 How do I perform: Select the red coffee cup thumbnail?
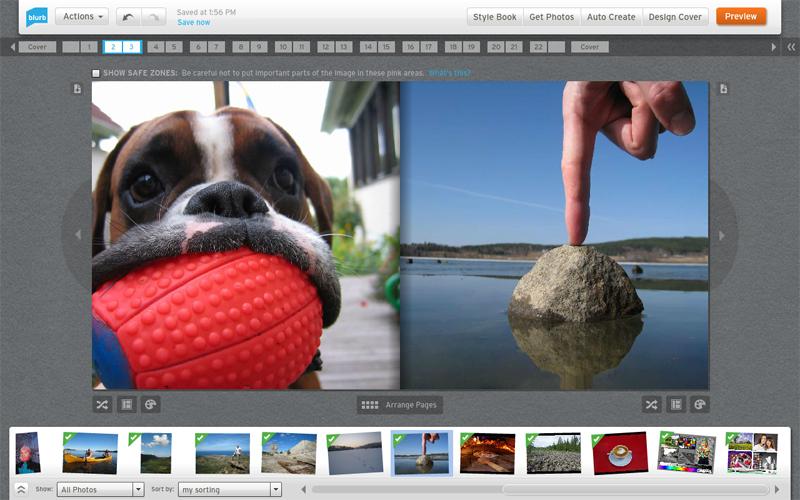point(619,453)
